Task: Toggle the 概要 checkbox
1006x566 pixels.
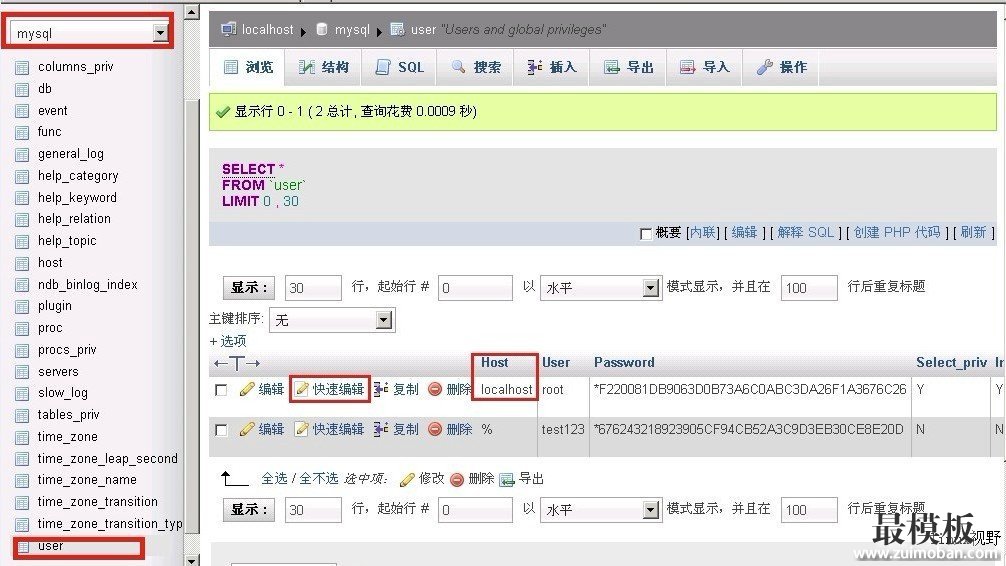Action: (645, 234)
